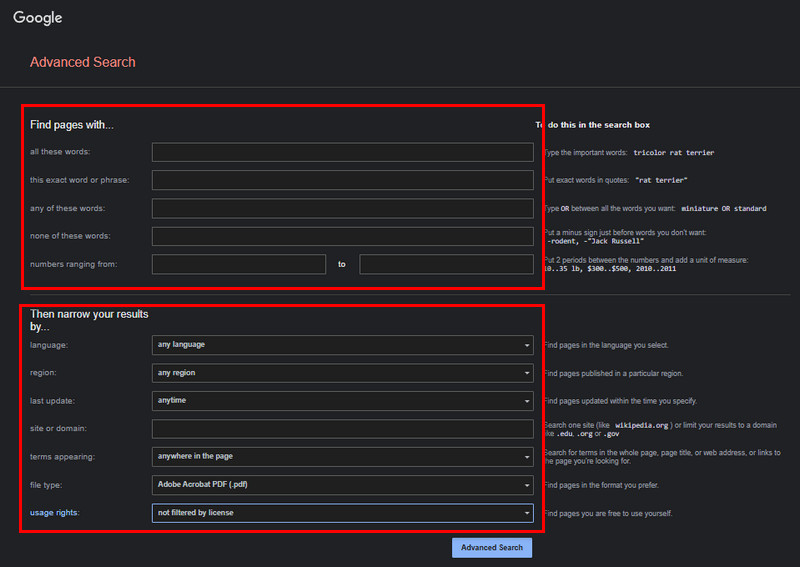Open the last update 'anytime' dropdown
Viewport: 800px width, 567px height.
[x=342, y=401]
